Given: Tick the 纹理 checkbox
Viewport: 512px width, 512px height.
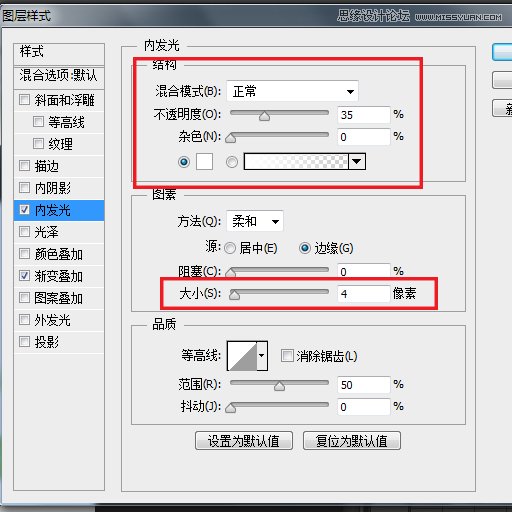Looking at the screenshot, I should 38,143.
